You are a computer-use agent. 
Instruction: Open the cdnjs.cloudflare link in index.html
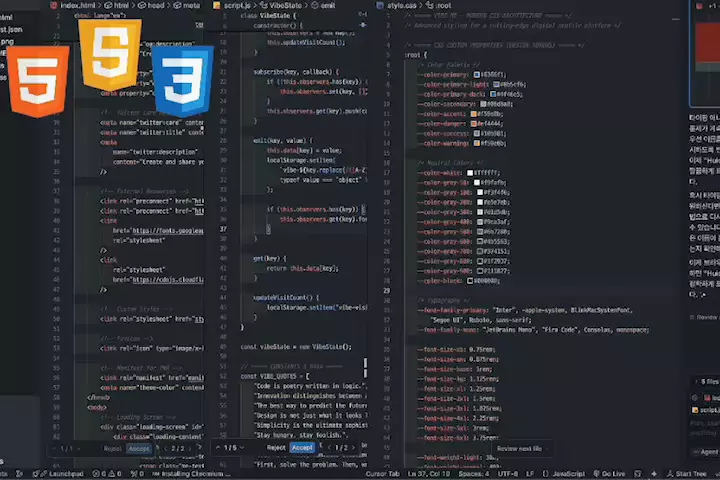point(168,280)
